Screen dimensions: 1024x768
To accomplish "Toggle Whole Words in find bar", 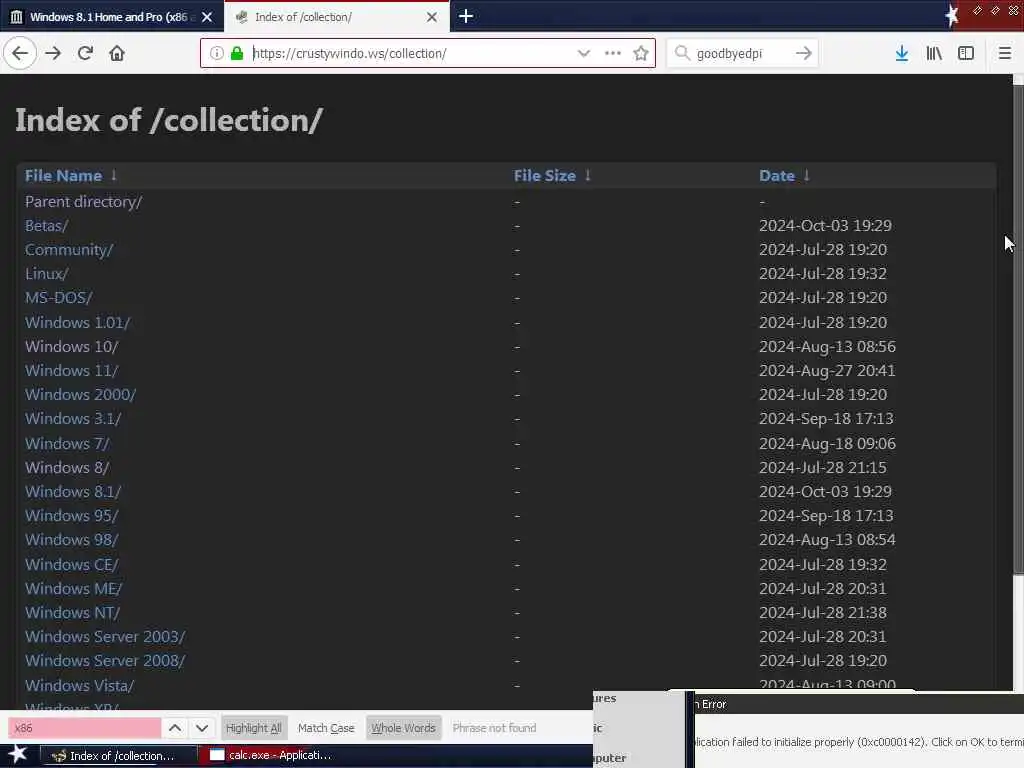I will click(404, 728).
